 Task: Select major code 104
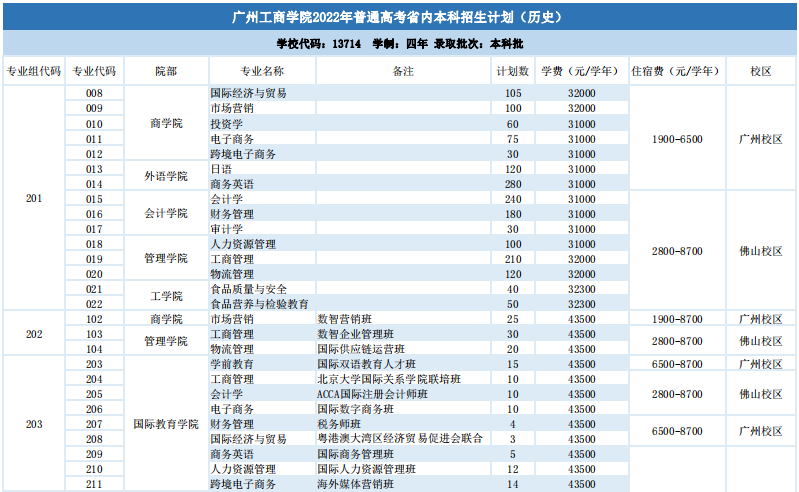(94, 349)
